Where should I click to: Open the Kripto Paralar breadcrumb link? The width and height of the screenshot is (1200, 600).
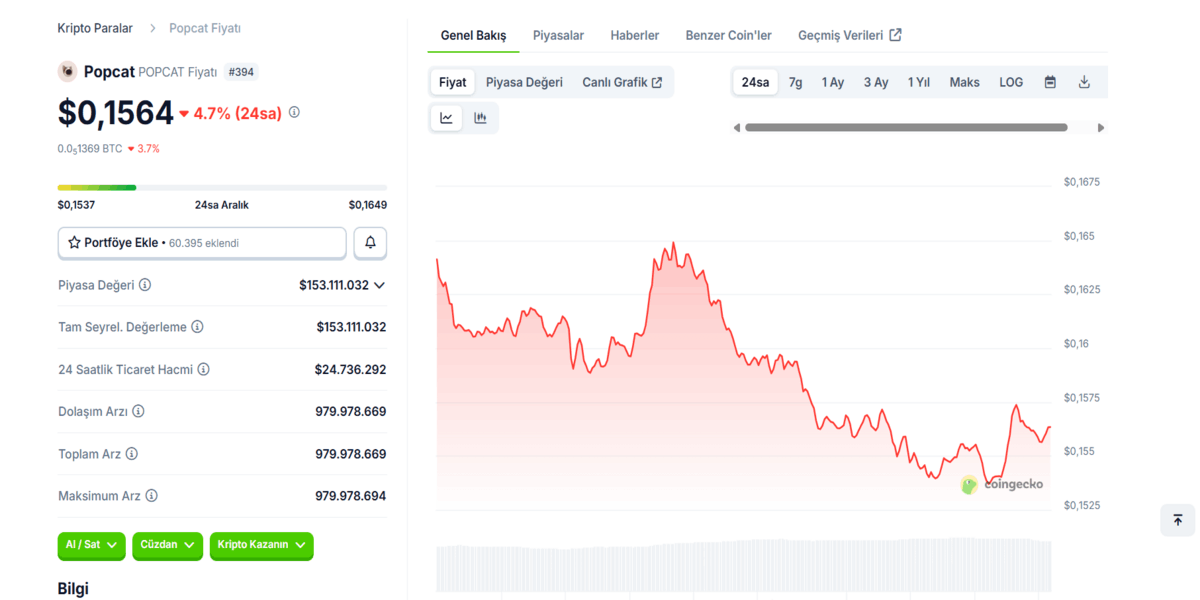(x=95, y=28)
